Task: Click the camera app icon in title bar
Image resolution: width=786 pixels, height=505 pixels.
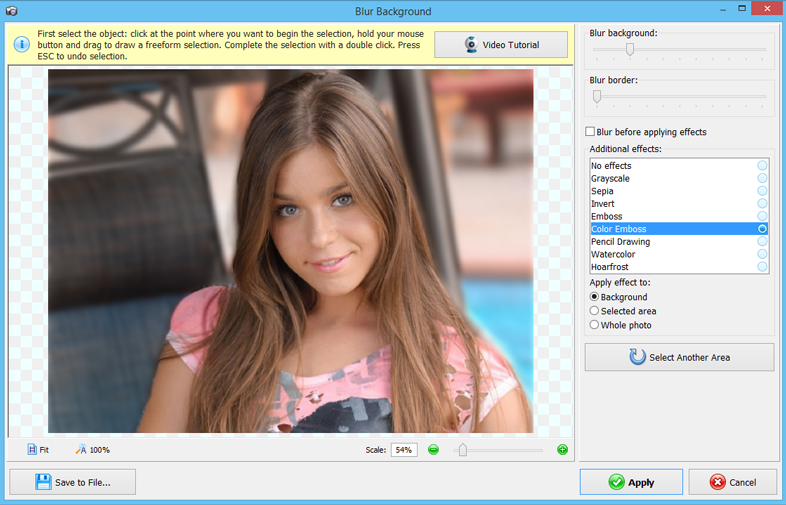Action: [x=12, y=11]
